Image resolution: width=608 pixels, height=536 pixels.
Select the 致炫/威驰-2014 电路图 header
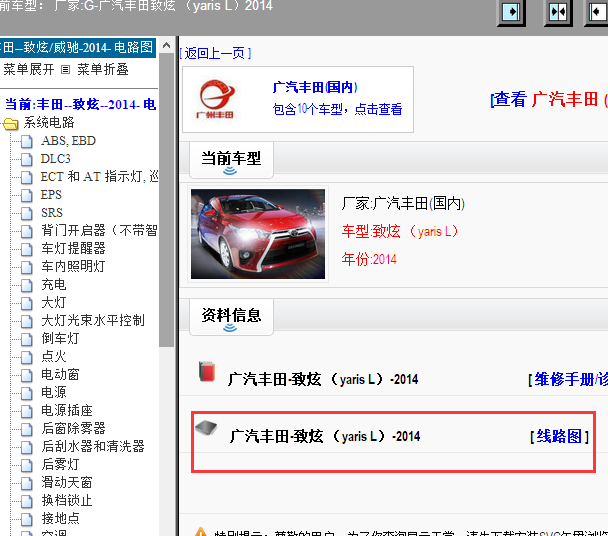click(78, 47)
